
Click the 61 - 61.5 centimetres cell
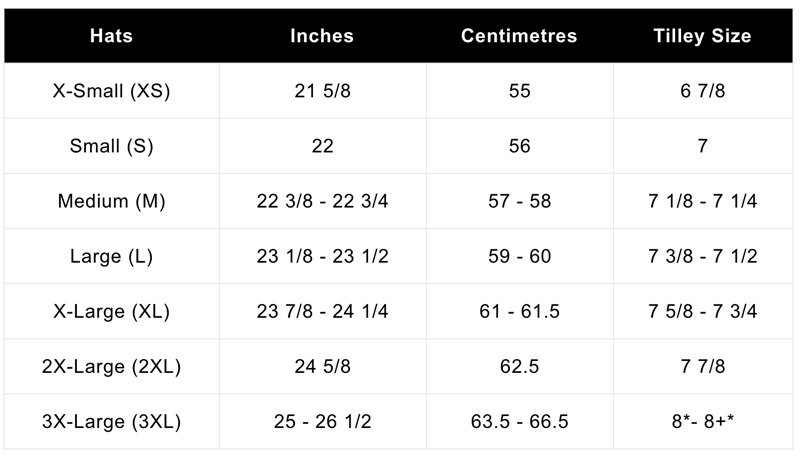pos(519,311)
